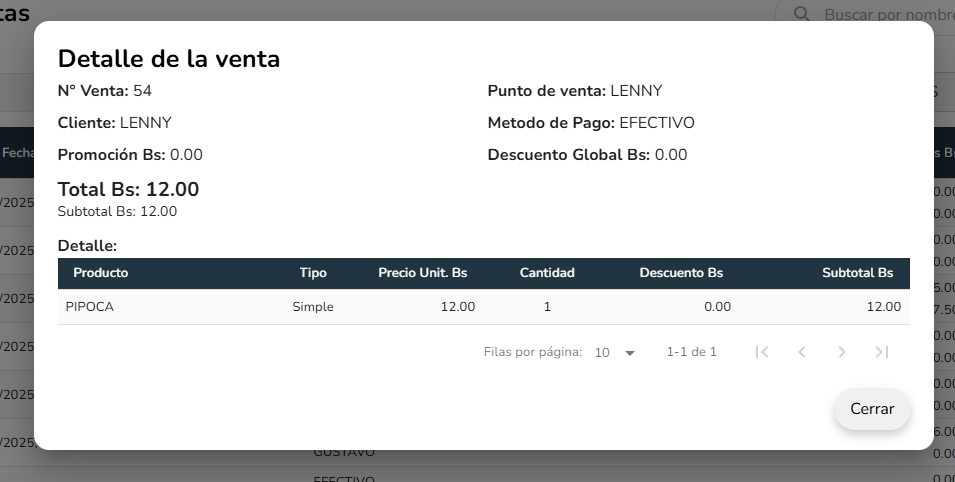
Task: Go to last page of detail table
Action: [x=881, y=352]
